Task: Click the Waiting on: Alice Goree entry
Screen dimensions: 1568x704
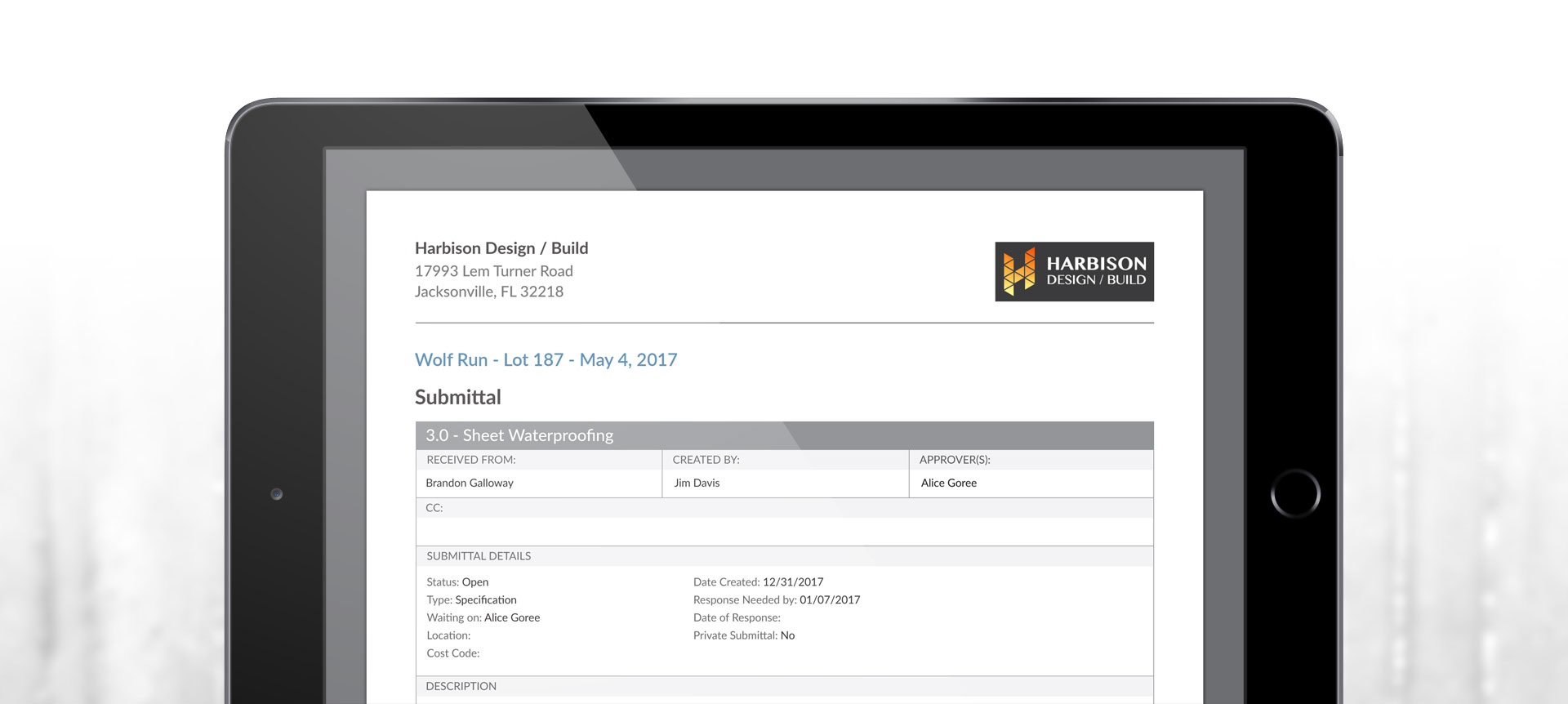Action: (x=483, y=618)
